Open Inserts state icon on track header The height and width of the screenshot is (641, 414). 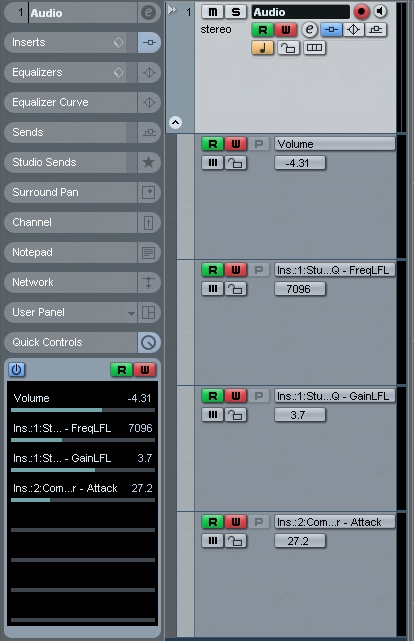point(331,30)
